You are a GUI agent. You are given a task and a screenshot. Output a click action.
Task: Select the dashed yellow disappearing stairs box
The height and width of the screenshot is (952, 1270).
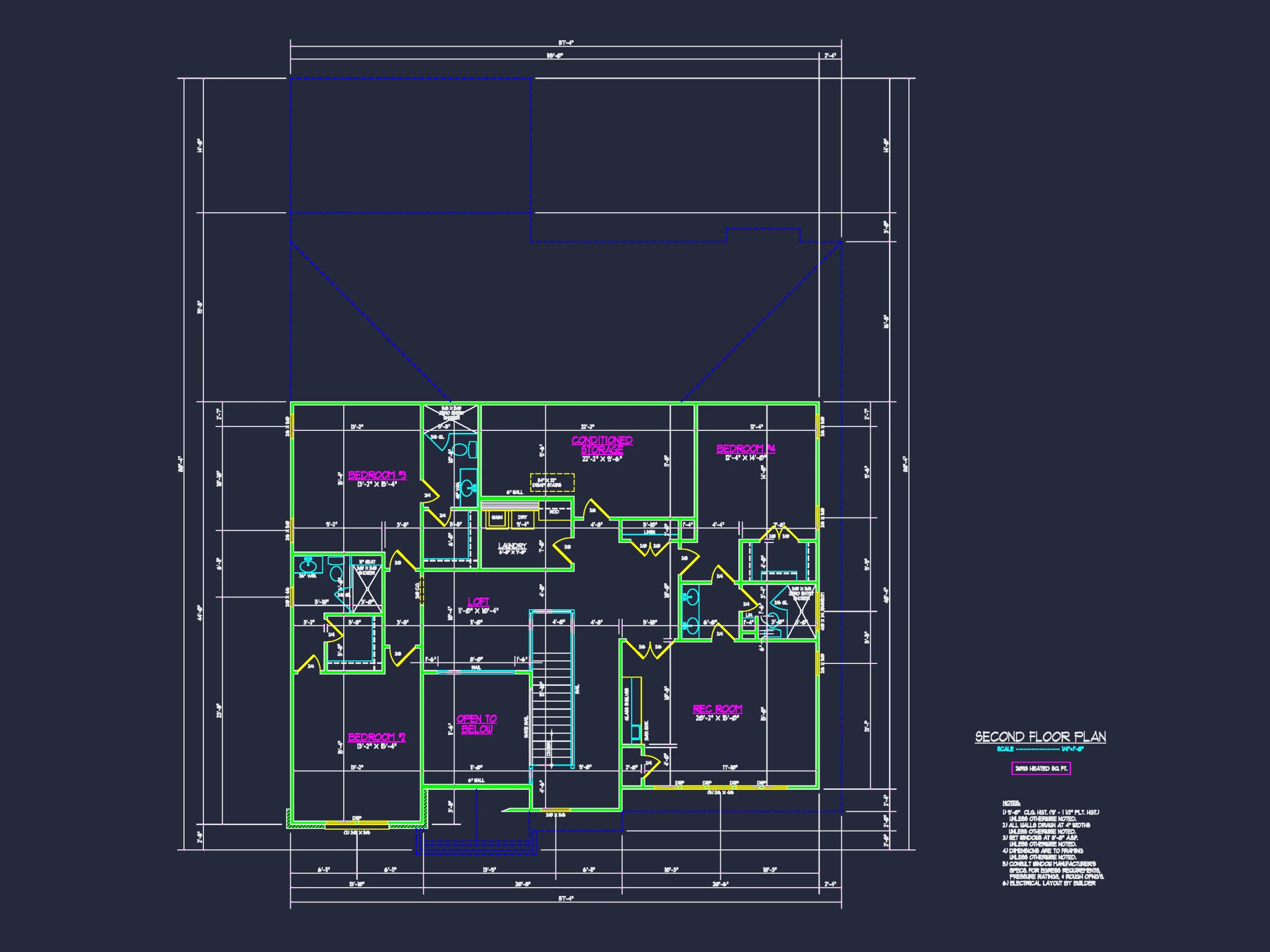[x=552, y=482]
